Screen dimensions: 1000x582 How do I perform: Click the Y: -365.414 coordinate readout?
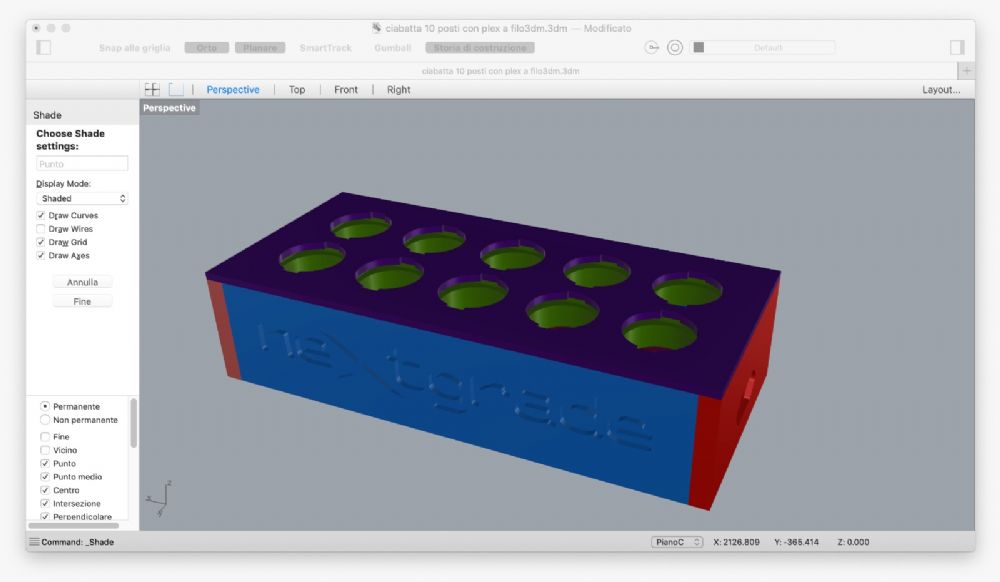click(x=796, y=542)
